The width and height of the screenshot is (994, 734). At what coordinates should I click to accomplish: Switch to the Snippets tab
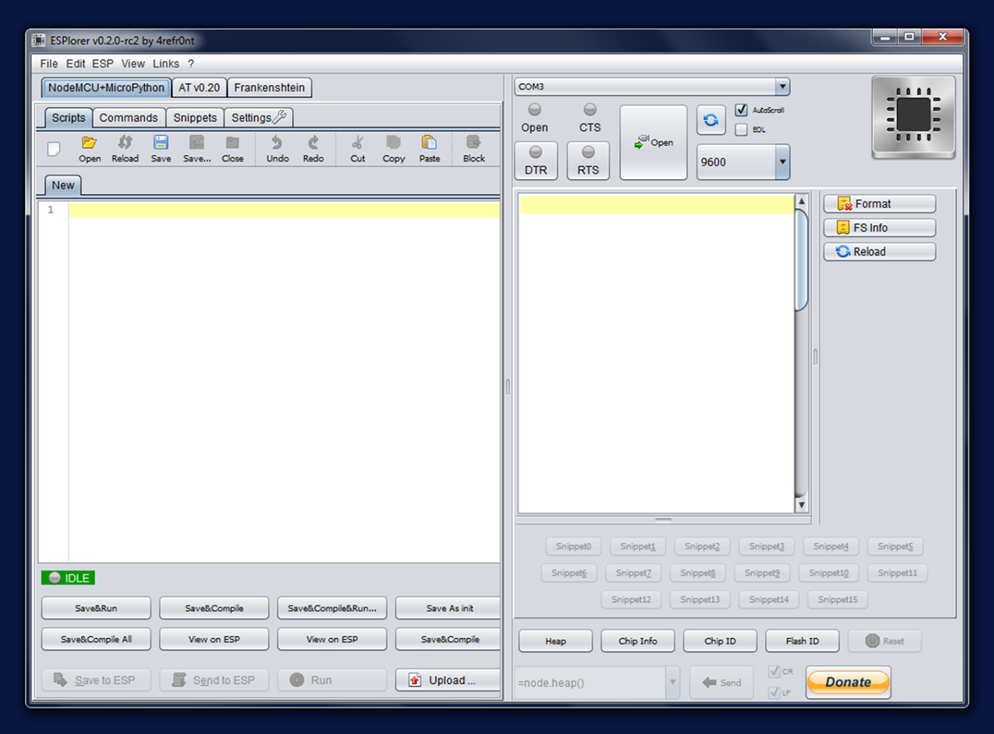[195, 118]
